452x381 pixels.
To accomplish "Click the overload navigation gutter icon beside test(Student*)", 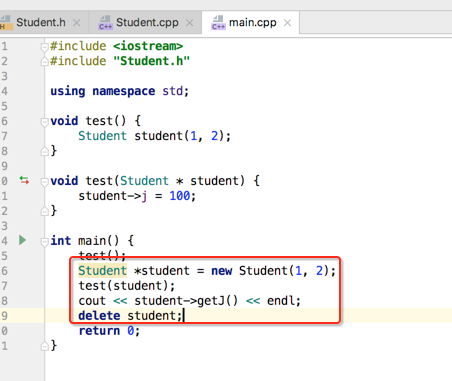I will click(x=24, y=180).
